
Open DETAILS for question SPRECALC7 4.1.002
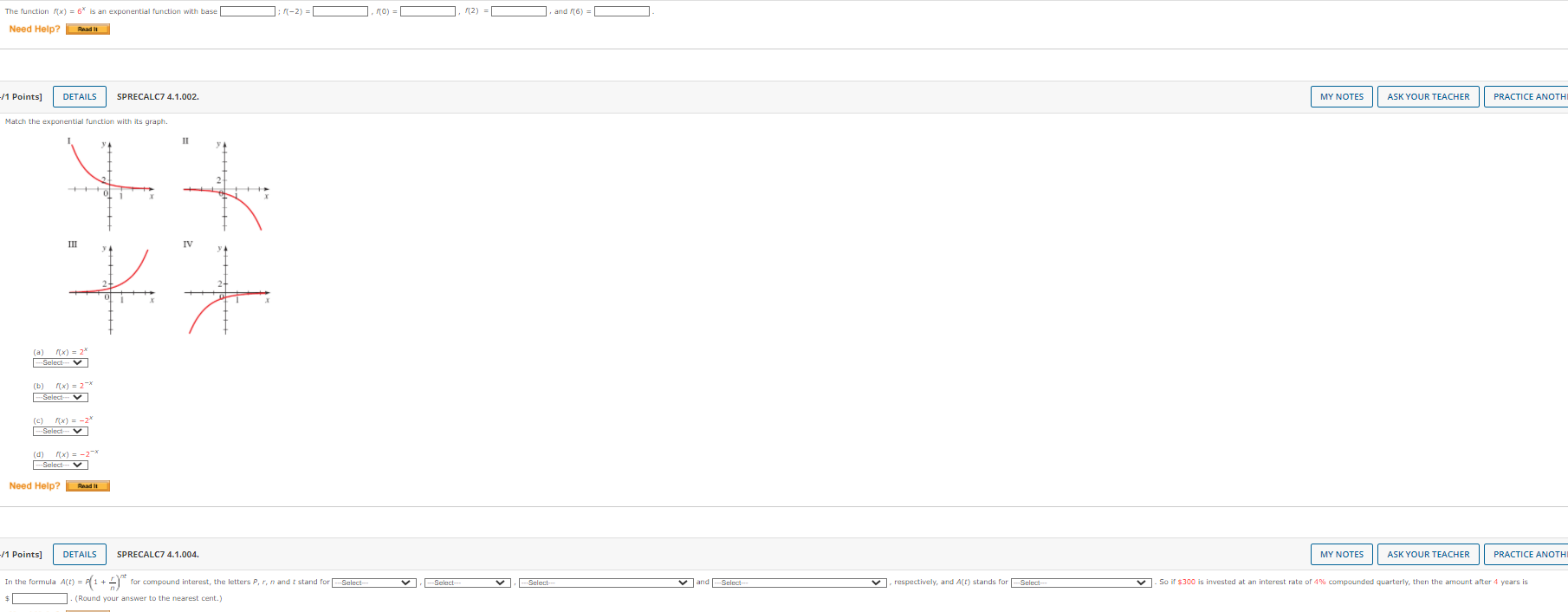pos(80,97)
